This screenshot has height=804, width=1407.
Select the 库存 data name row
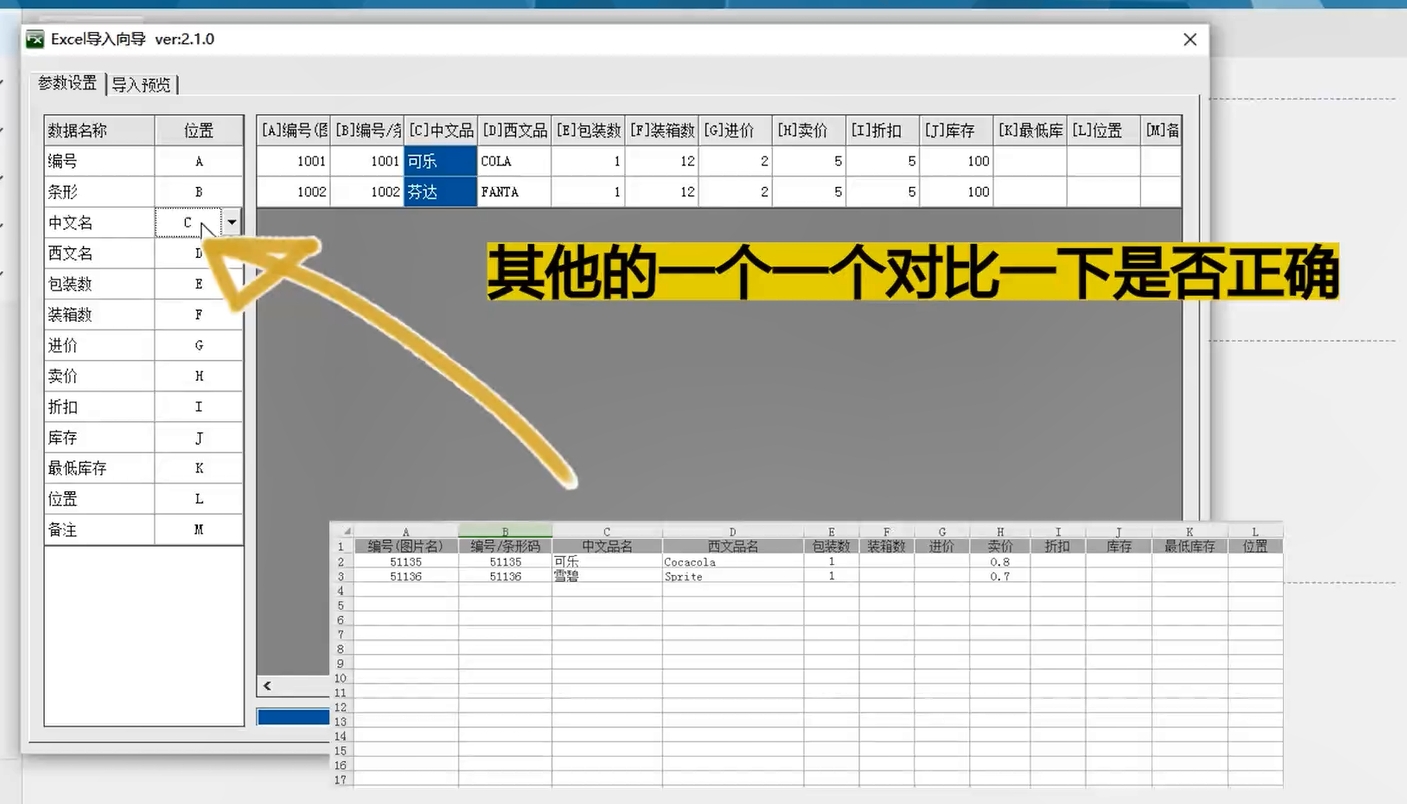(100, 438)
